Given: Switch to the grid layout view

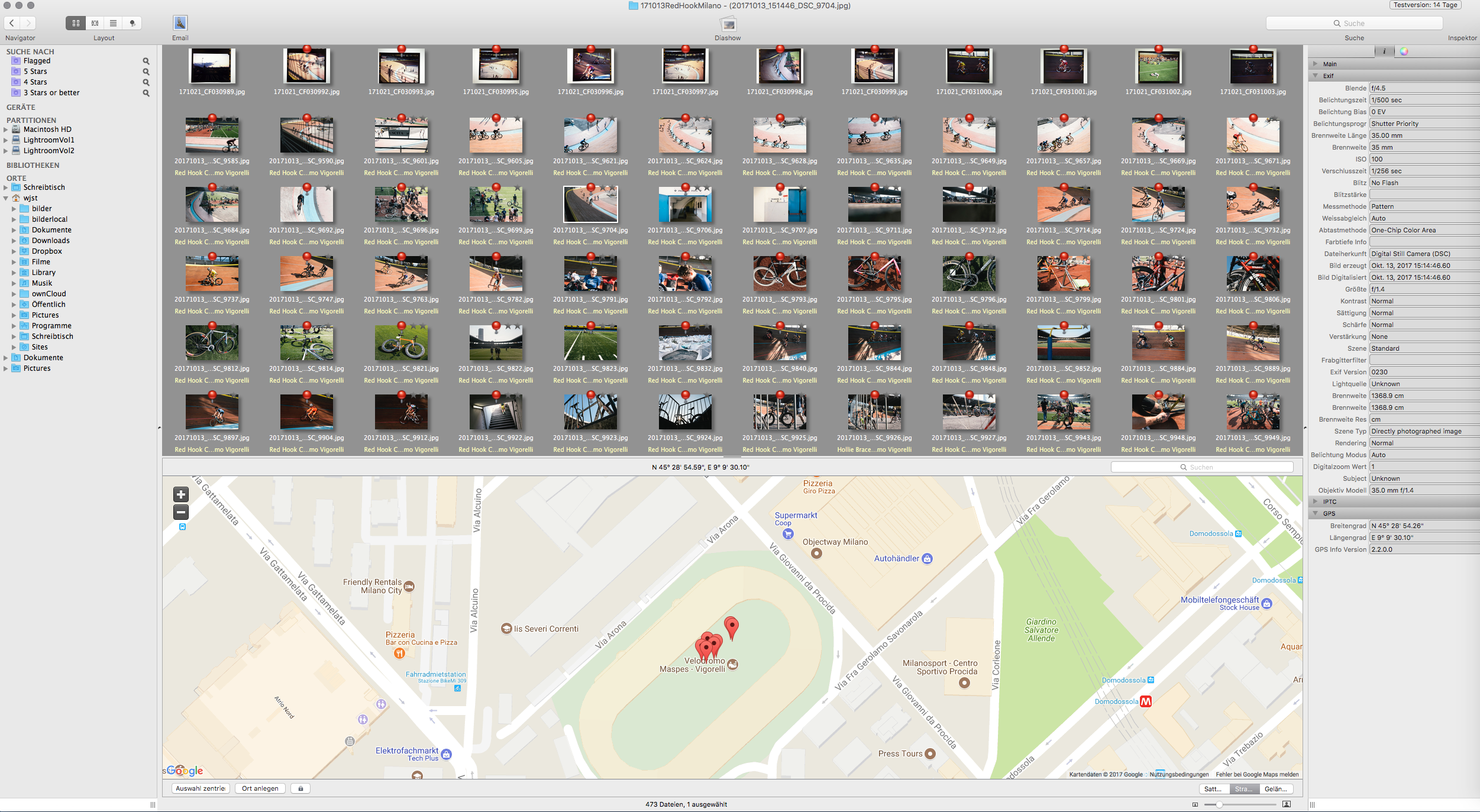Looking at the screenshot, I should [x=76, y=23].
